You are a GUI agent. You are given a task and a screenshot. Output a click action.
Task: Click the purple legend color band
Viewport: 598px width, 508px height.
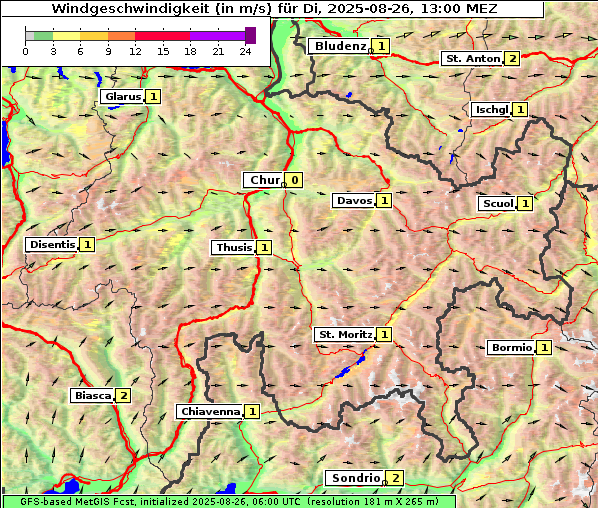(x=217, y=36)
